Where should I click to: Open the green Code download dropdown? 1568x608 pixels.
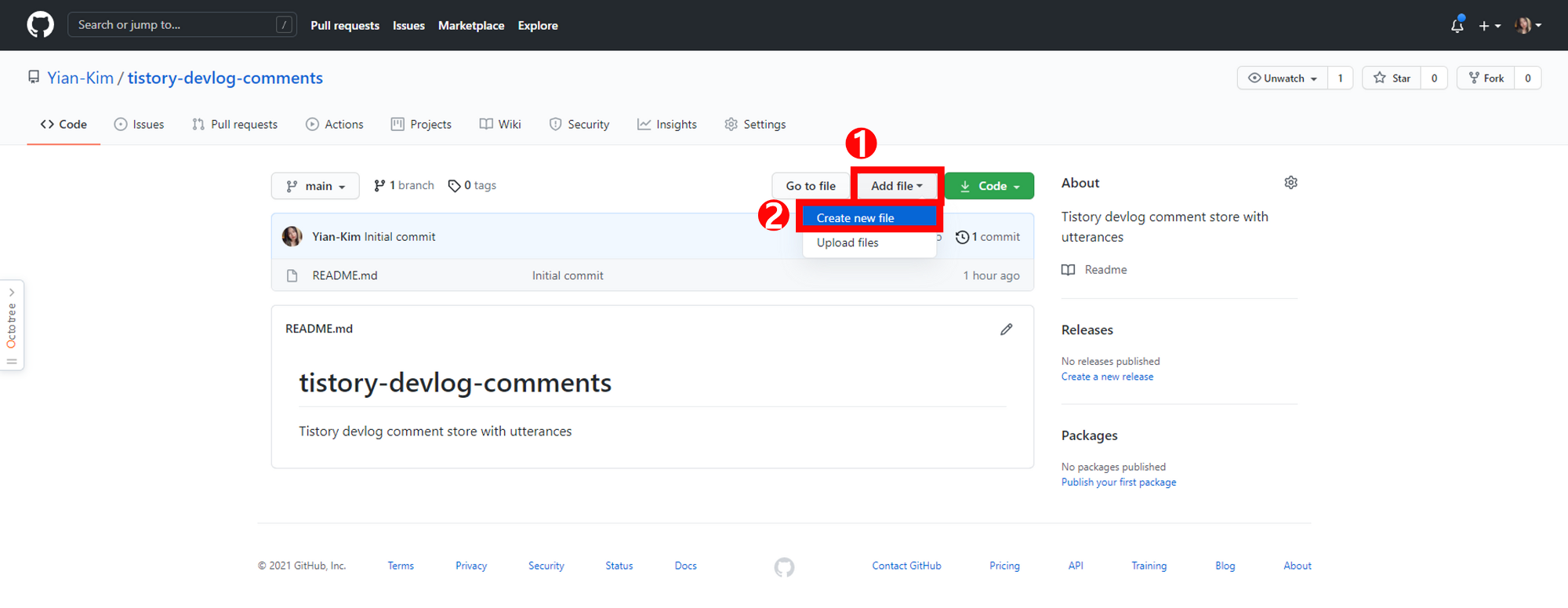(x=989, y=186)
